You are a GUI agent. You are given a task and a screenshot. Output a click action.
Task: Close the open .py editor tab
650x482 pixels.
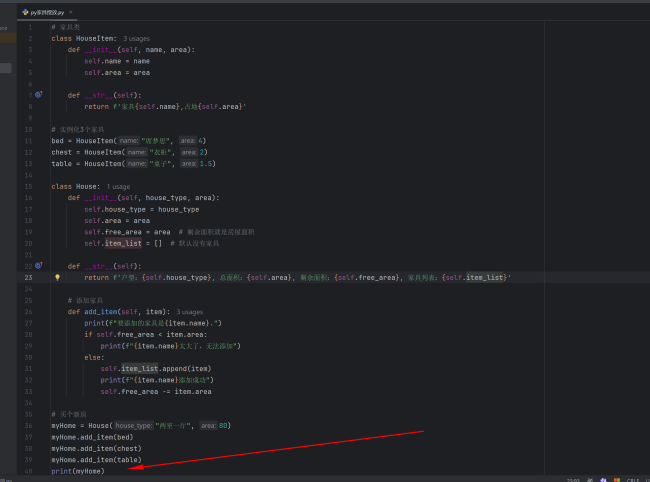(x=70, y=12)
